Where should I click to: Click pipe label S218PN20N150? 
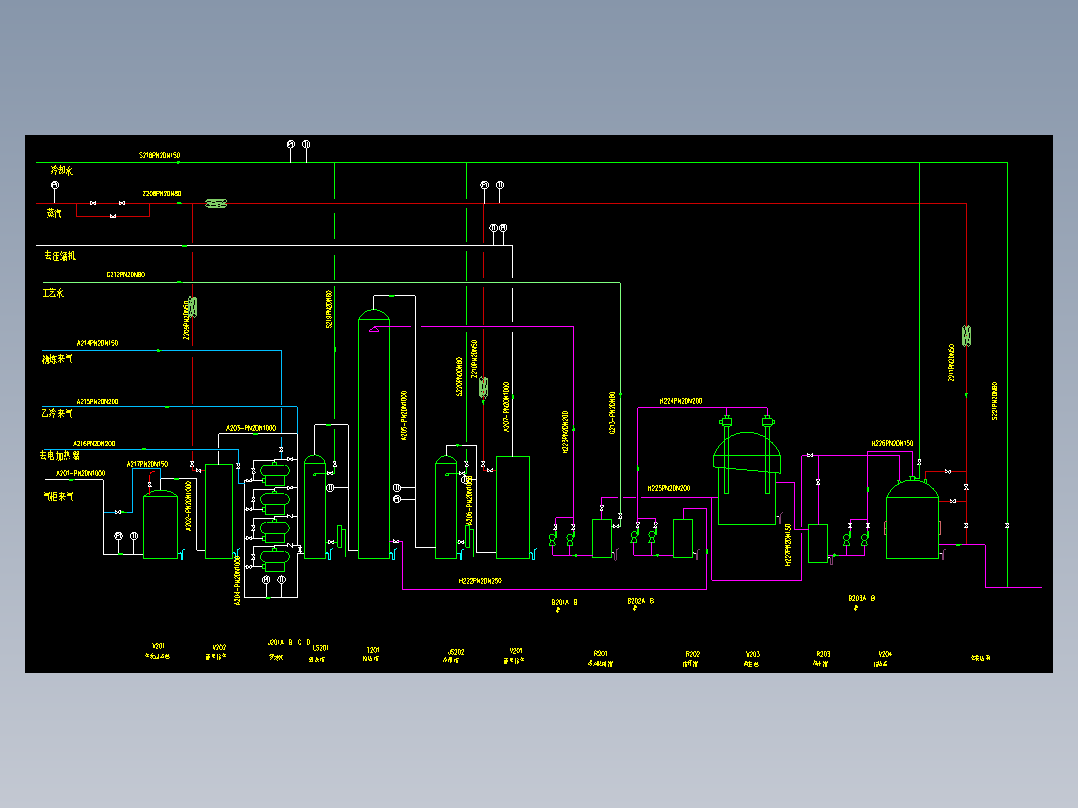coord(160,155)
